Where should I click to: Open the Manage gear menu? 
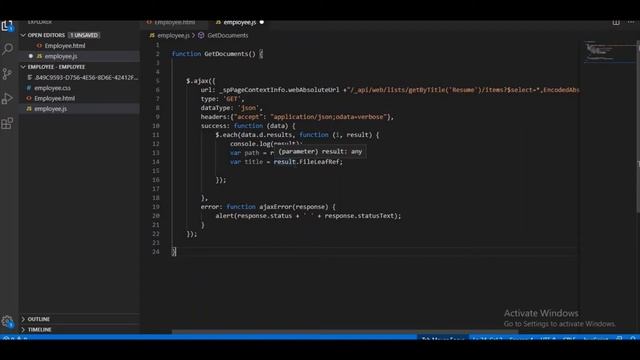[x=7, y=322]
